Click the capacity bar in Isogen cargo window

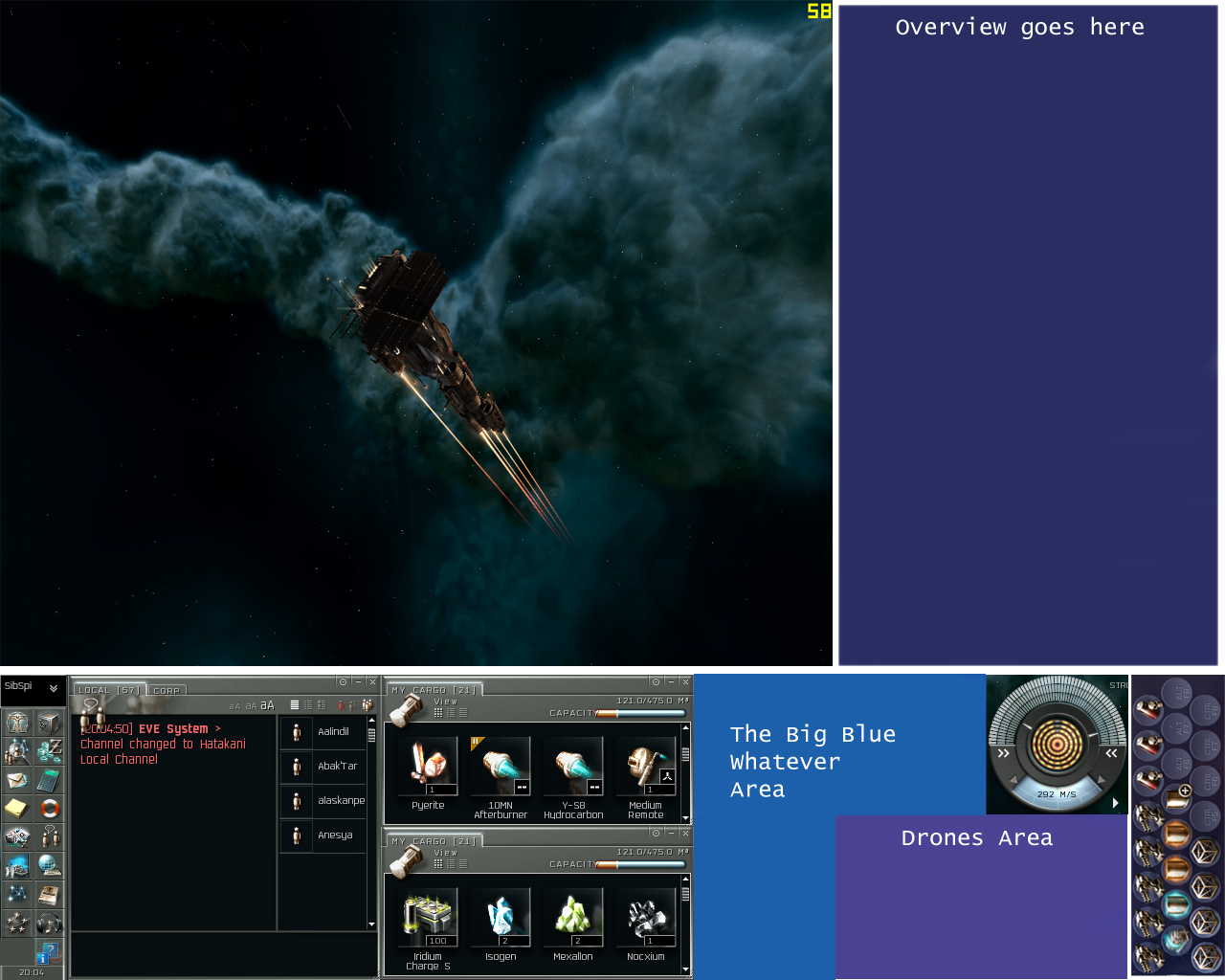point(641,864)
